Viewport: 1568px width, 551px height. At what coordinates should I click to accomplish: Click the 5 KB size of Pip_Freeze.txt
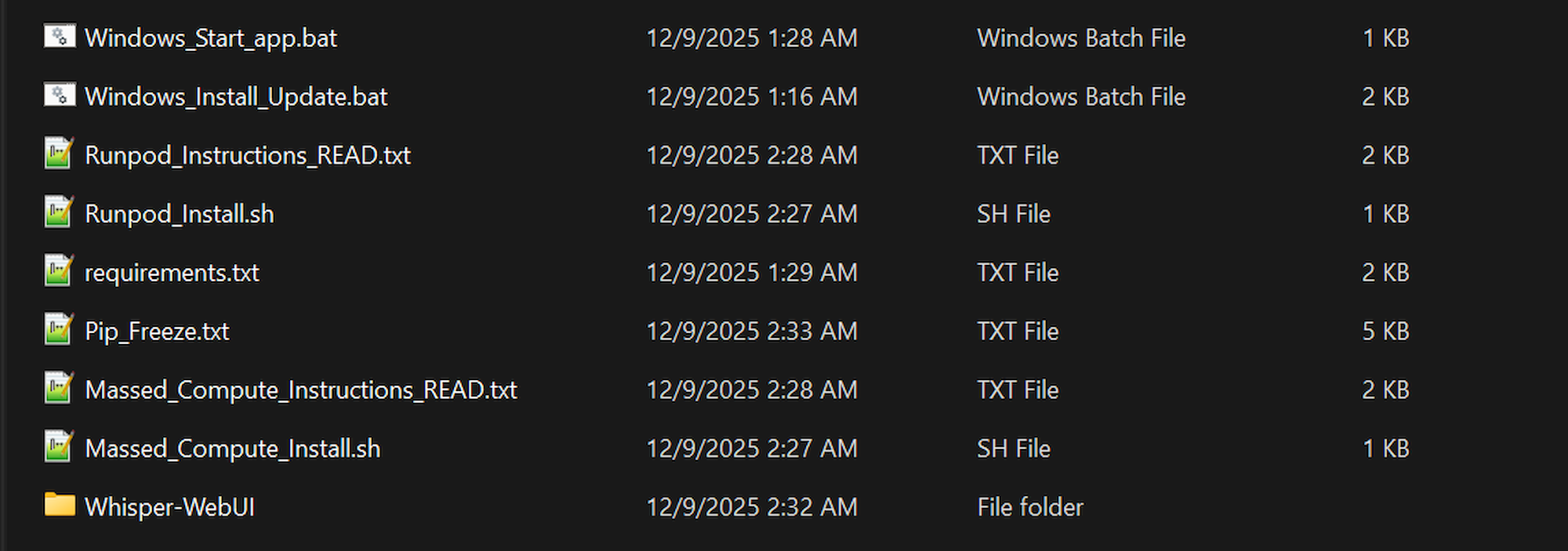coord(1385,332)
